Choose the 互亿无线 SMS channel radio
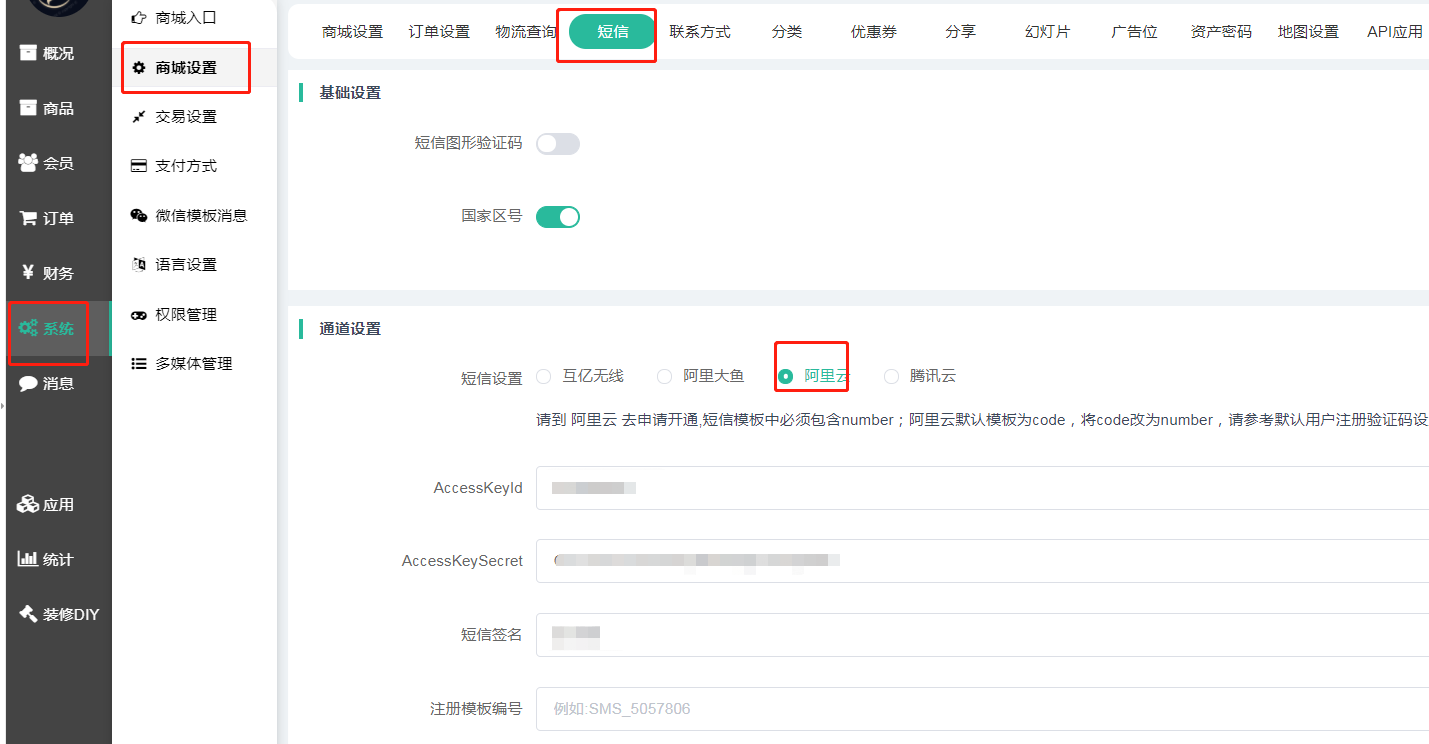This screenshot has width=1429, height=744. [544, 377]
